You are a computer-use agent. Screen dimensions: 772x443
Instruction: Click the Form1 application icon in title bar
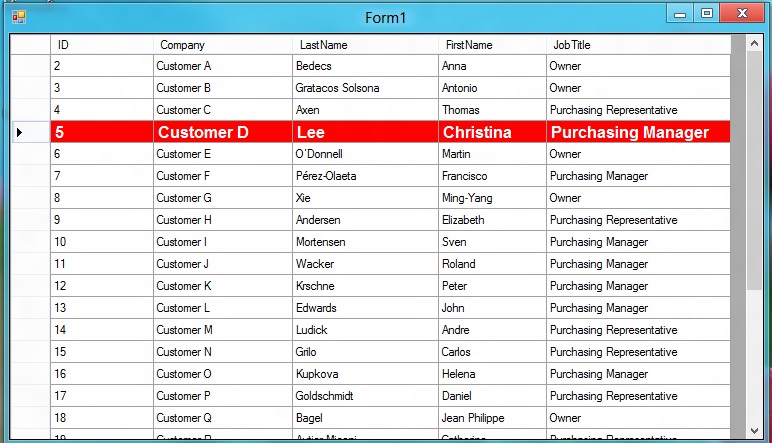pos(18,16)
